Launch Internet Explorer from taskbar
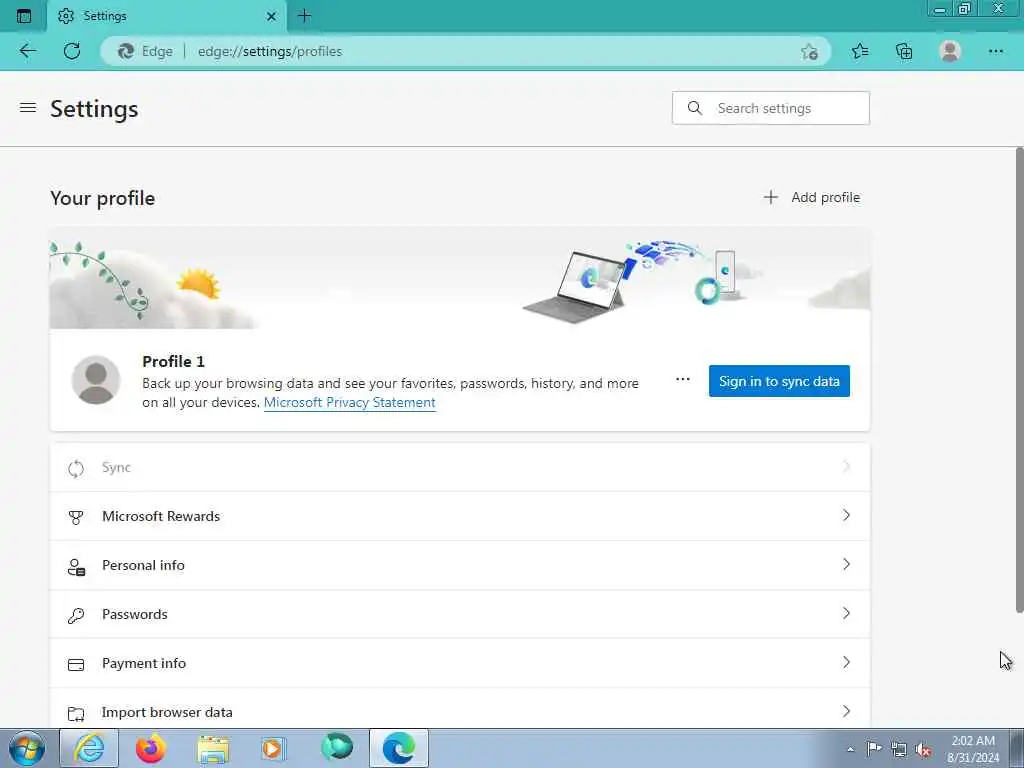 [x=89, y=748]
